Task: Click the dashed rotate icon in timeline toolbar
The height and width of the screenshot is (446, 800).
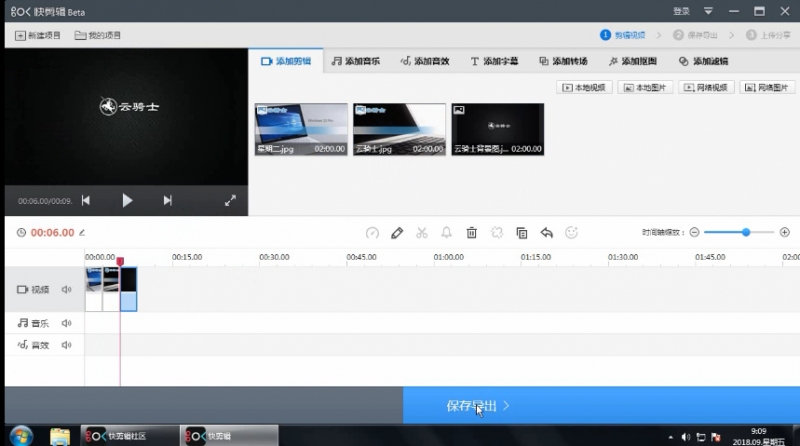Action: 496,233
